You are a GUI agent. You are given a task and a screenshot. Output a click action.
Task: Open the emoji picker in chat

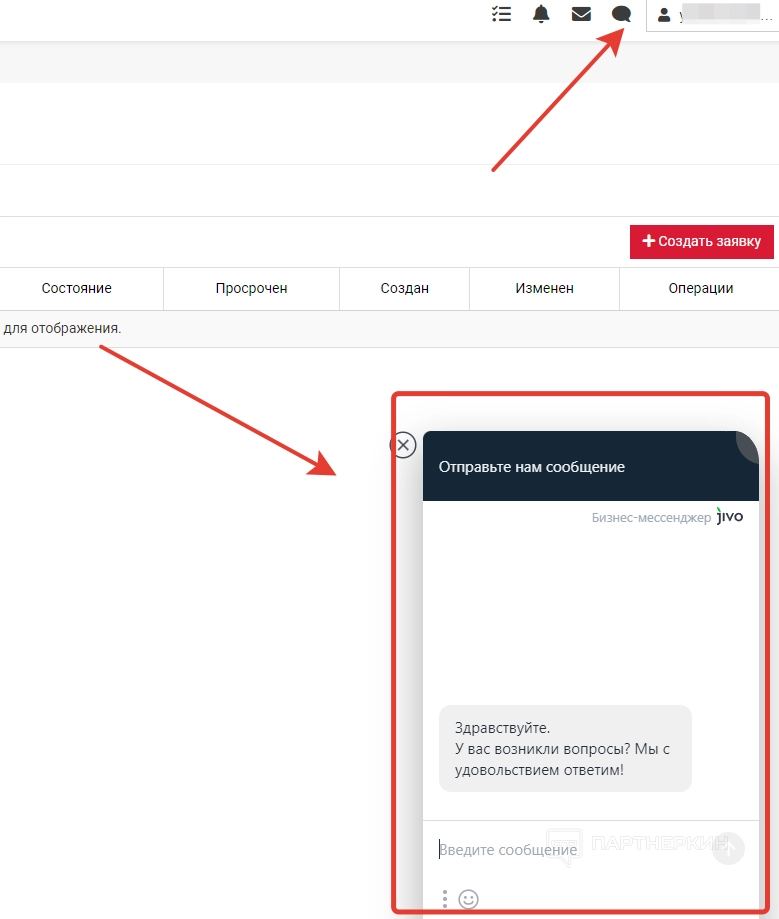coord(468,898)
